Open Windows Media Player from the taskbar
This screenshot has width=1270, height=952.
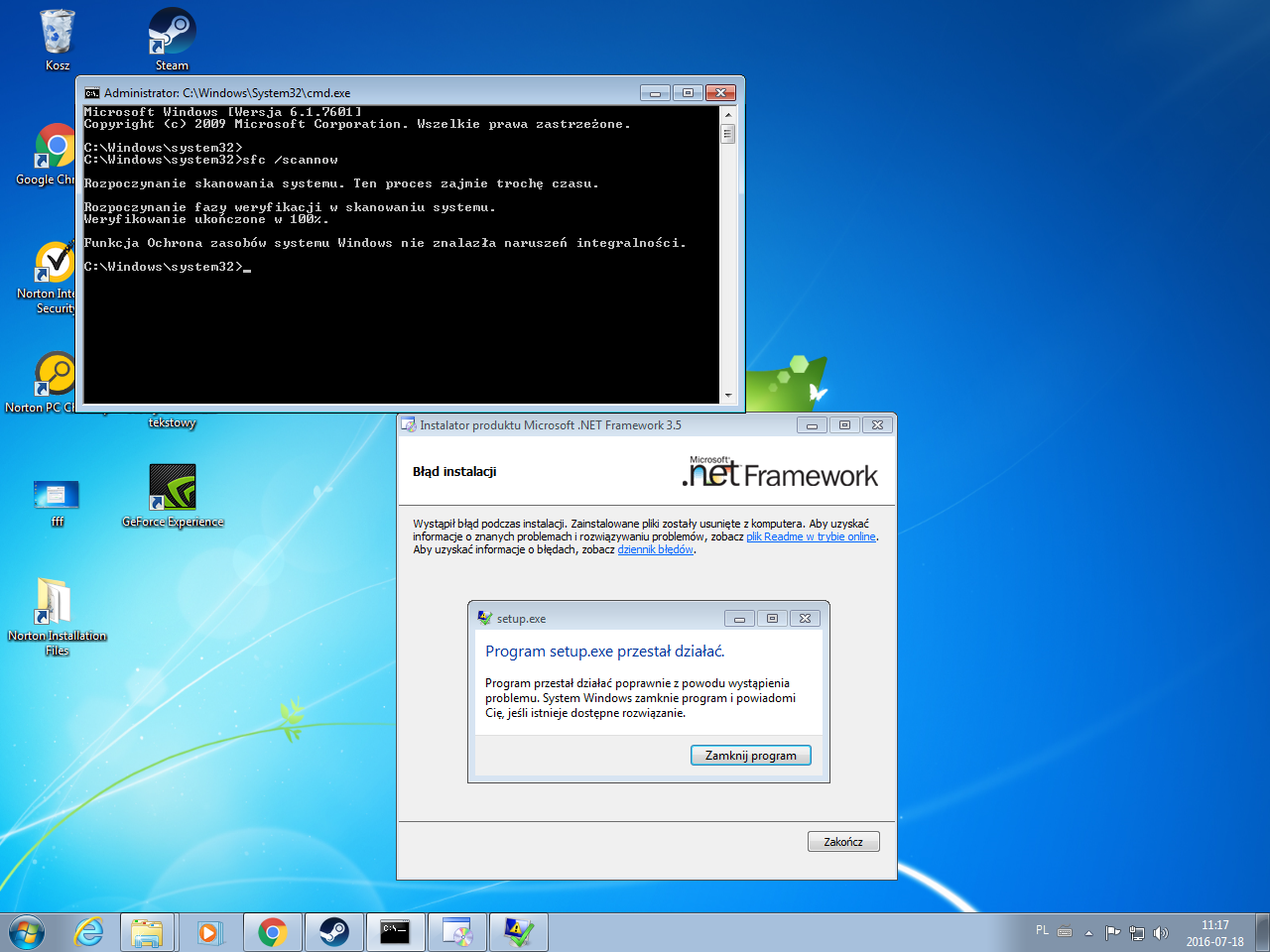pyautogui.click(x=209, y=932)
